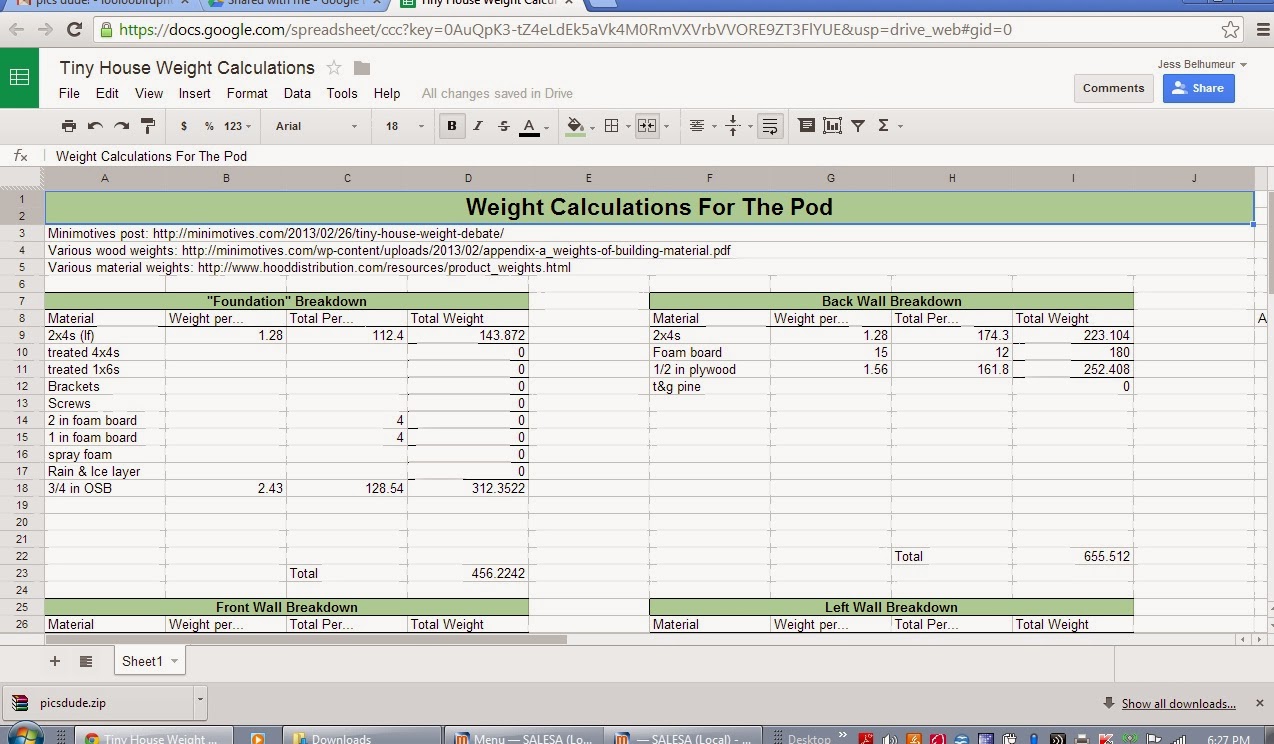Image resolution: width=1274 pixels, height=744 pixels.
Task: Open the Borders menu
Action: point(615,126)
